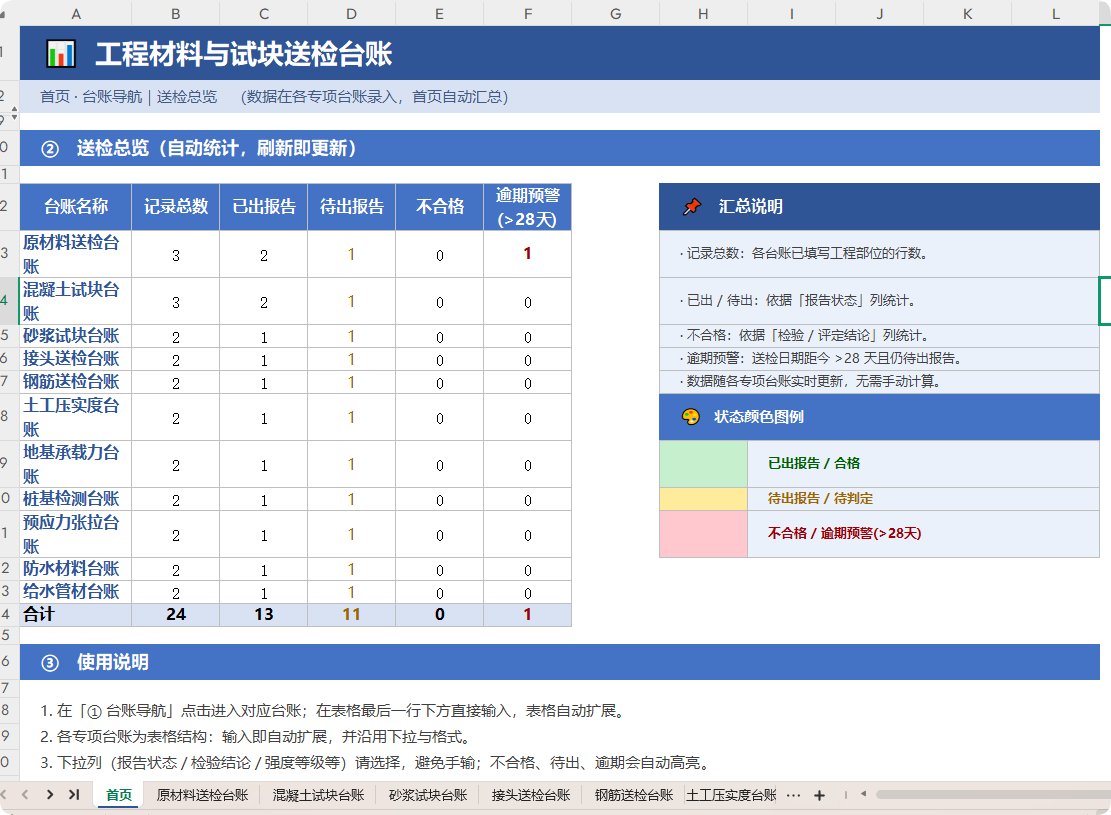This screenshot has width=1111, height=815.
Task: Click the 已出报告 header cell
Action: click(264, 207)
